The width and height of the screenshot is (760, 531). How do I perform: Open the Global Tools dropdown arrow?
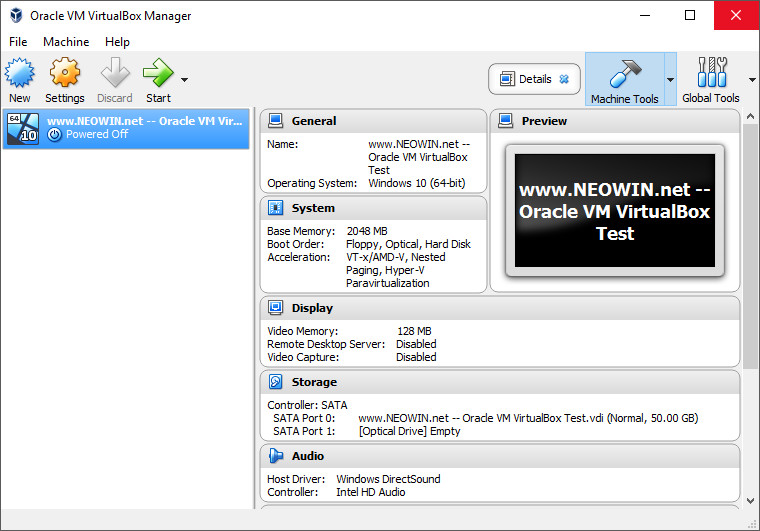(x=752, y=80)
